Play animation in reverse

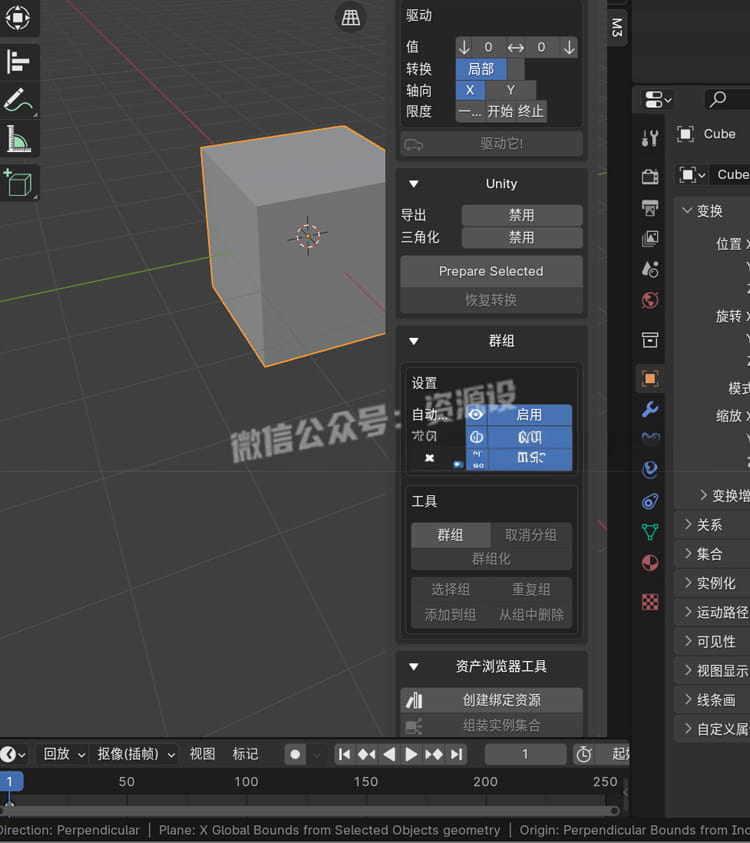pos(389,754)
